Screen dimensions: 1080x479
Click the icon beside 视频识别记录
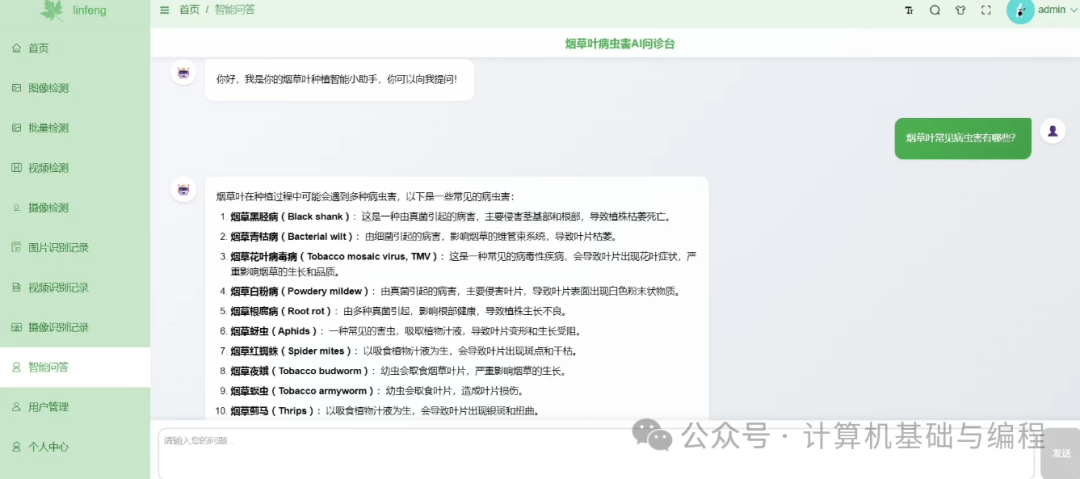pos(17,287)
